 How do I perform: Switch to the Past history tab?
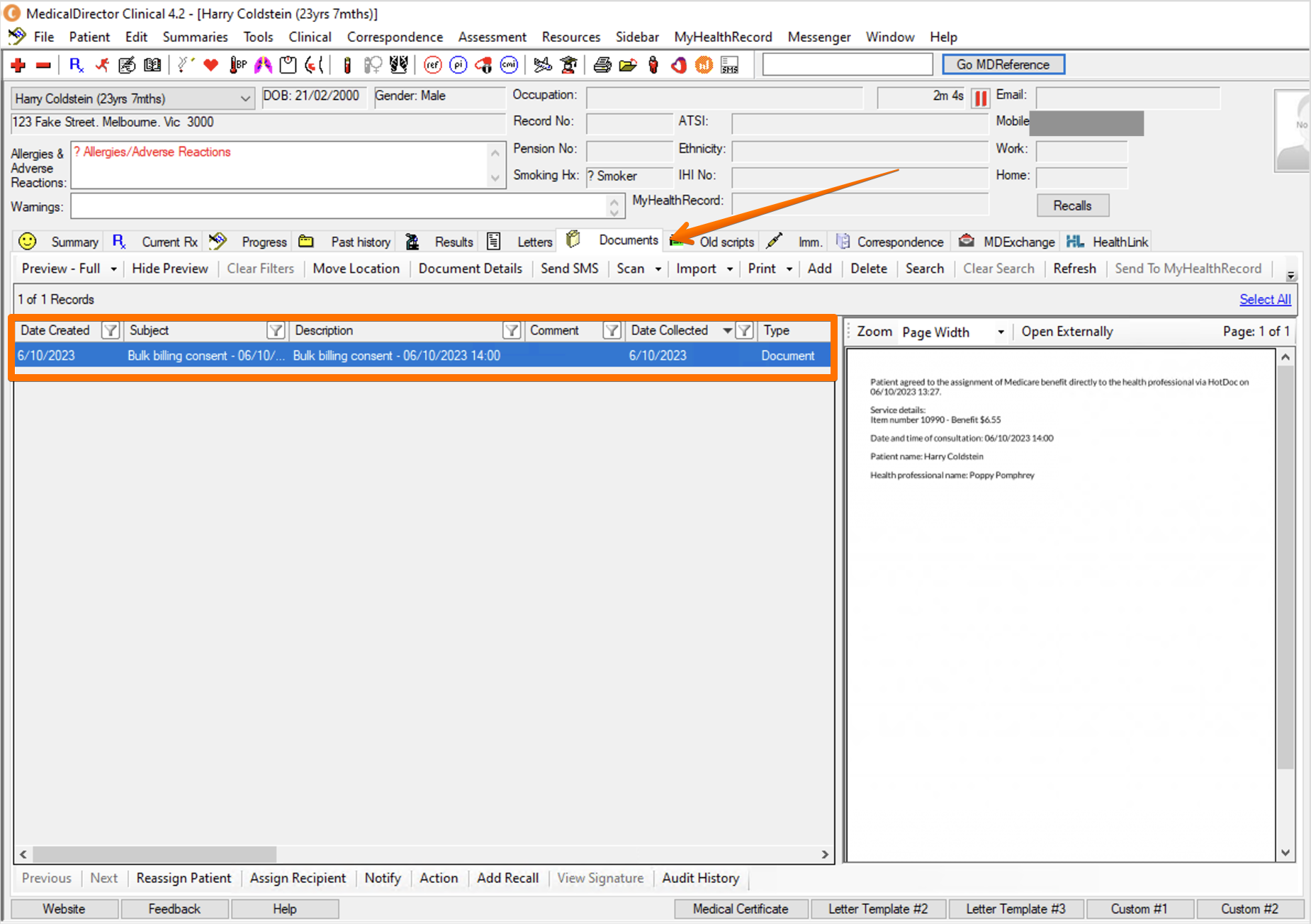point(345,242)
